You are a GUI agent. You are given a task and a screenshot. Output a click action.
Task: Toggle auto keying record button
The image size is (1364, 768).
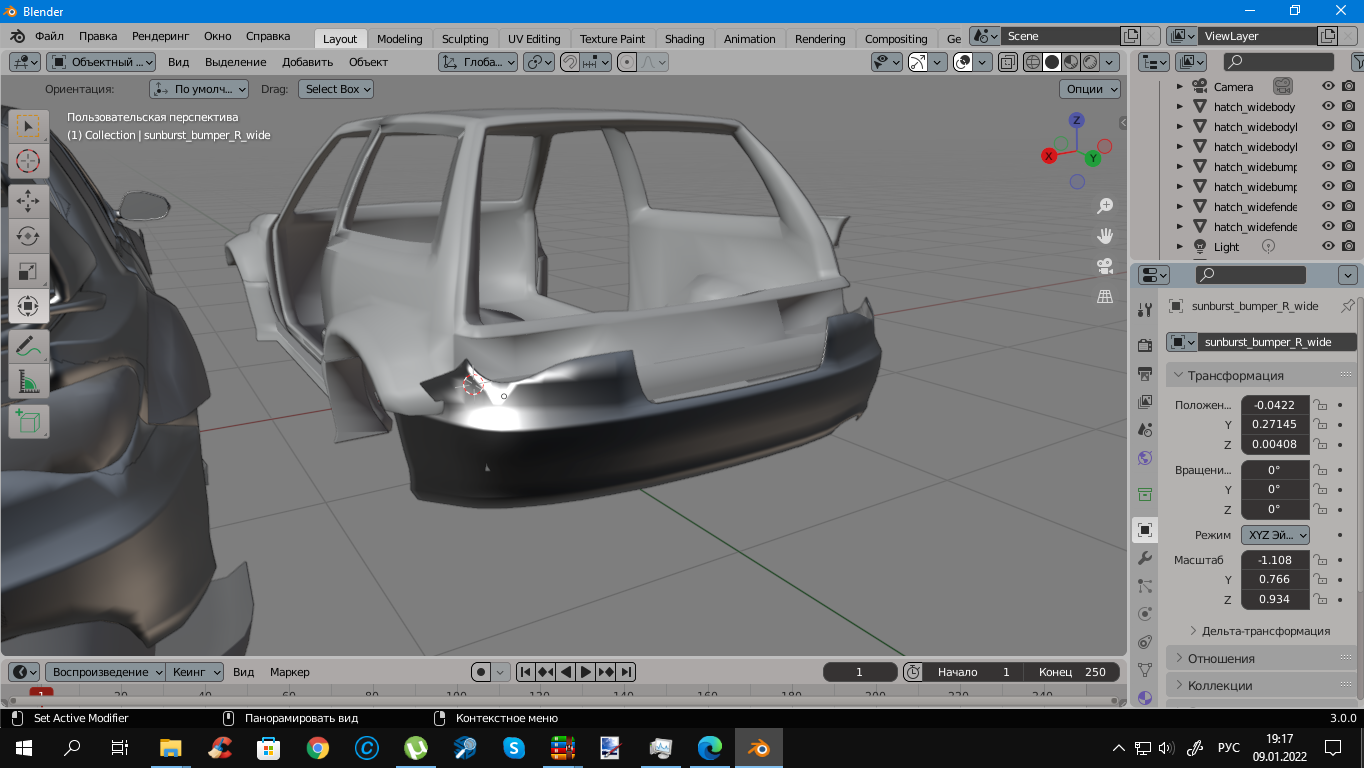pyautogui.click(x=481, y=672)
